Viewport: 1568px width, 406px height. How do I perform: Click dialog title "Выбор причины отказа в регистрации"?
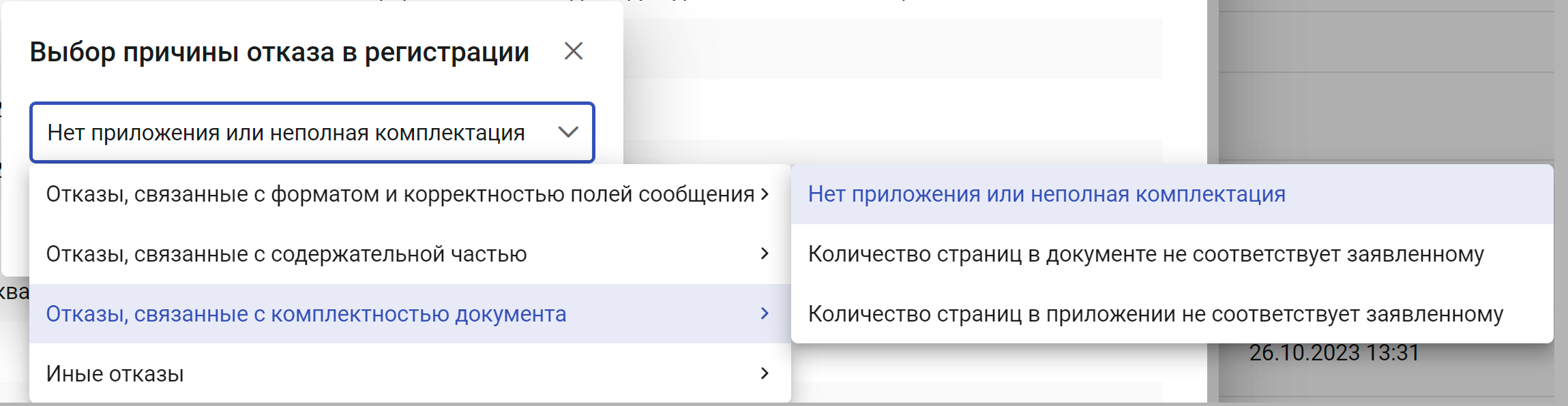(280, 52)
